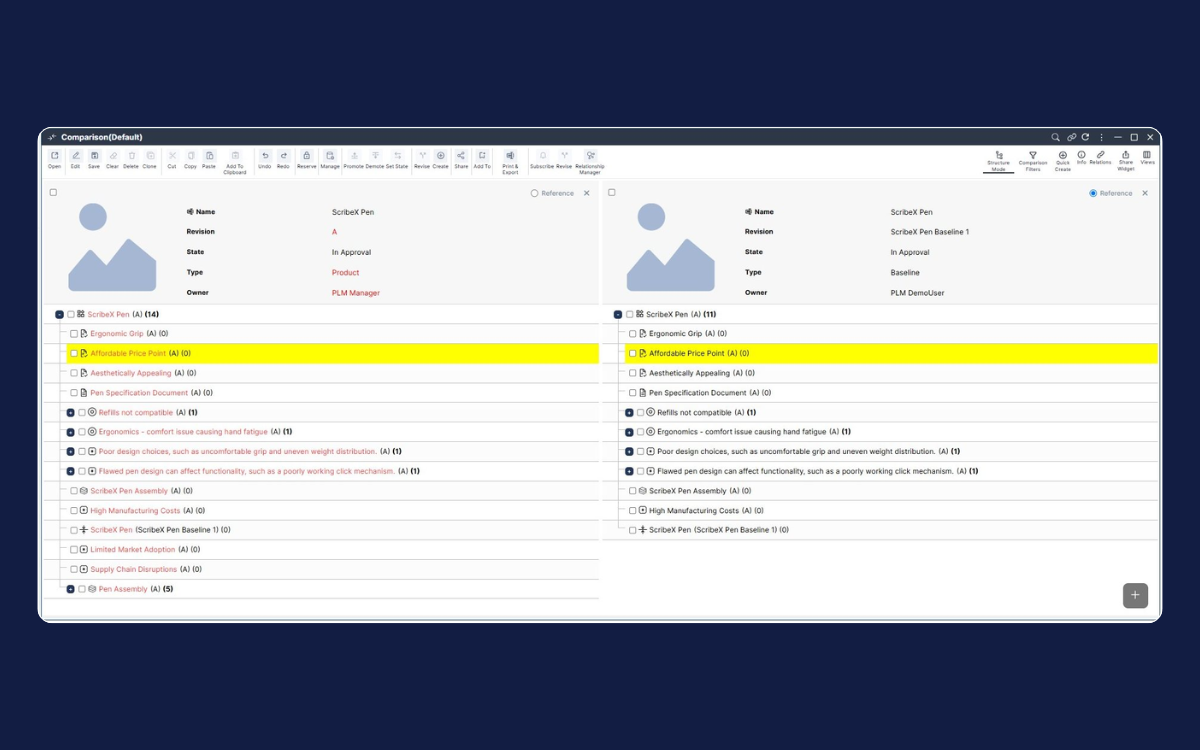
Task: Switch to Structure Mode tab
Action: point(998,160)
